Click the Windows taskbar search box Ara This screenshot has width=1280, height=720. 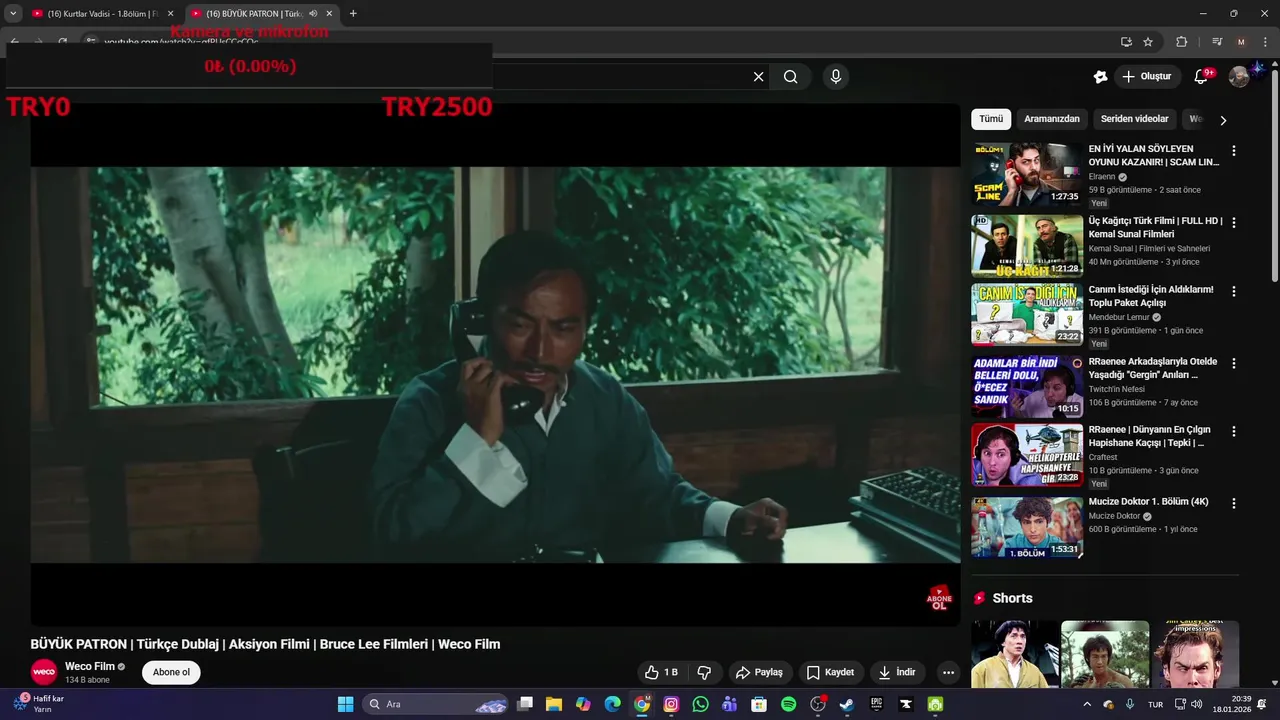(436, 704)
